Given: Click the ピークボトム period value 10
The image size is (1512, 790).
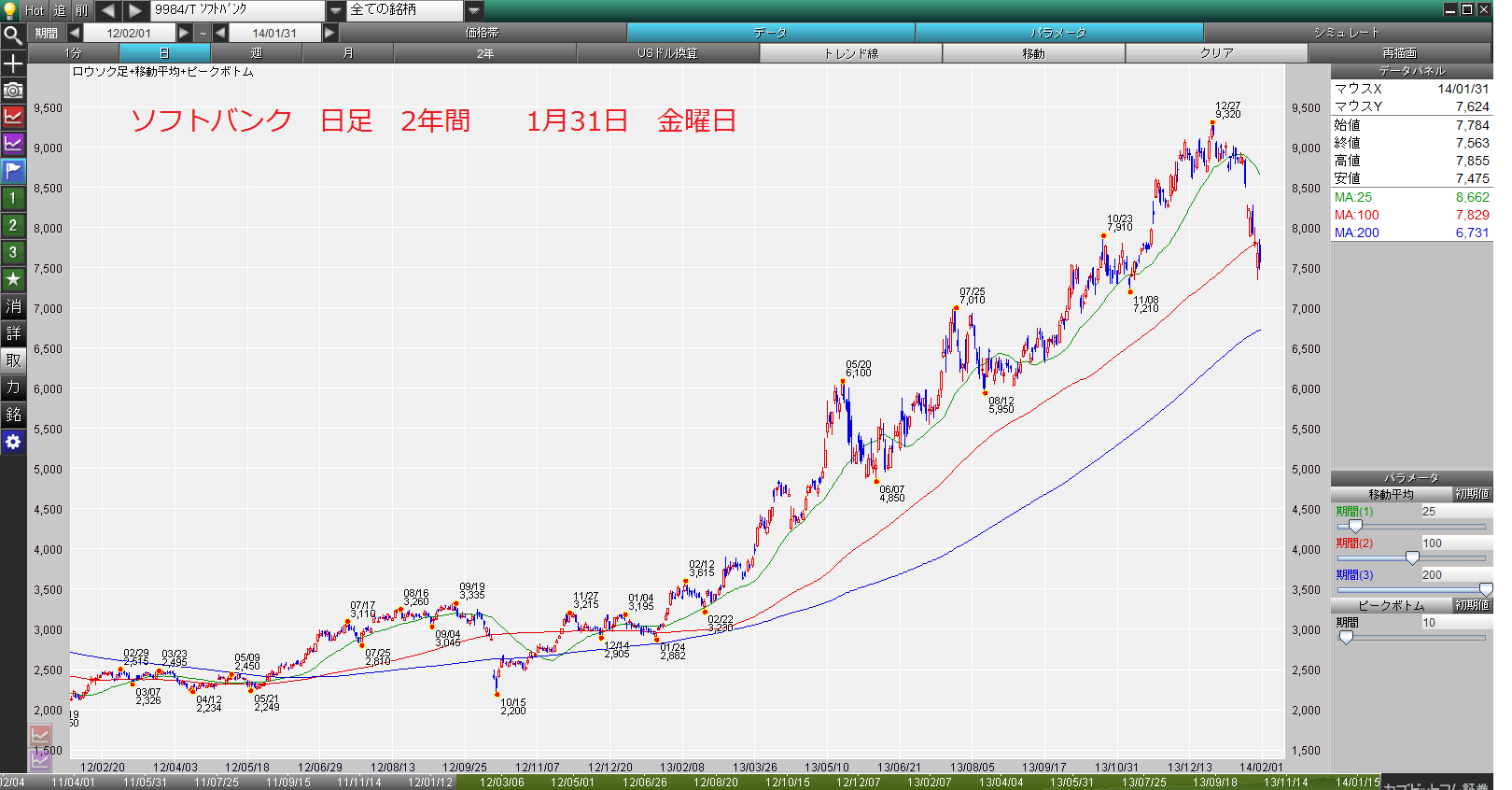Looking at the screenshot, I should (x=1456, y=623).
